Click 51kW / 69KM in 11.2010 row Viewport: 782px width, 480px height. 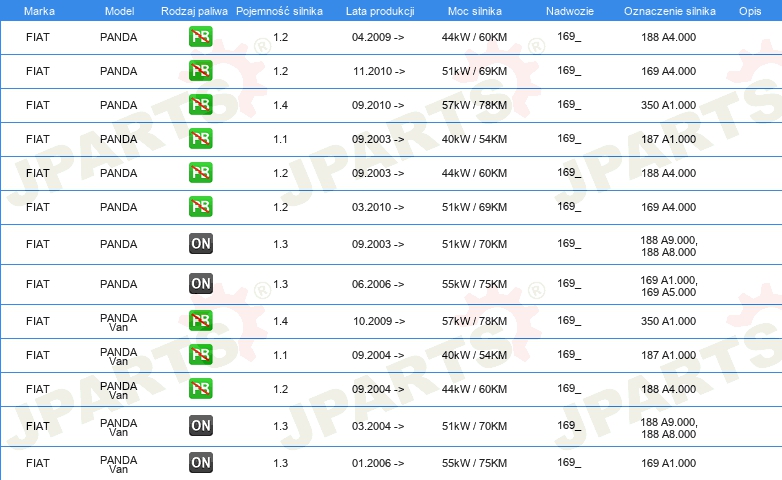(474, 71)
